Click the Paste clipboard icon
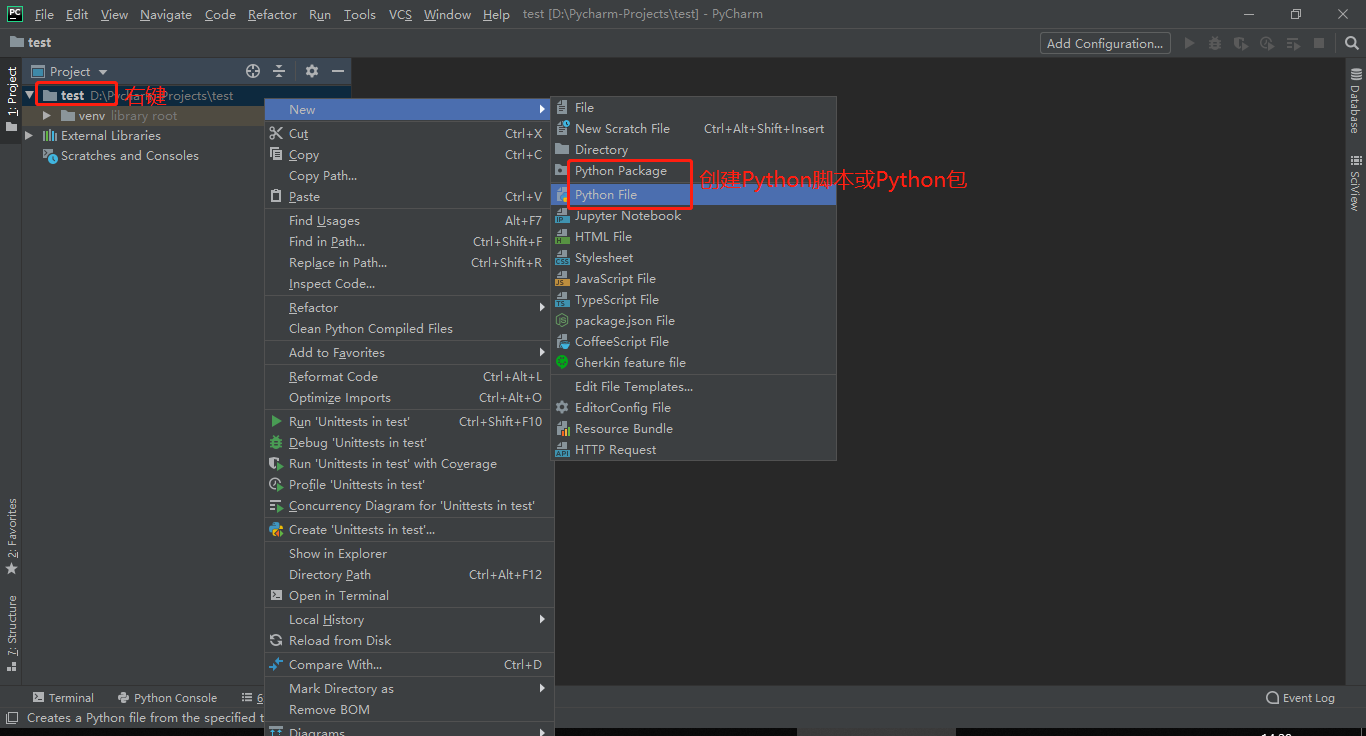The image size is (1366, 736). point(277,197)
